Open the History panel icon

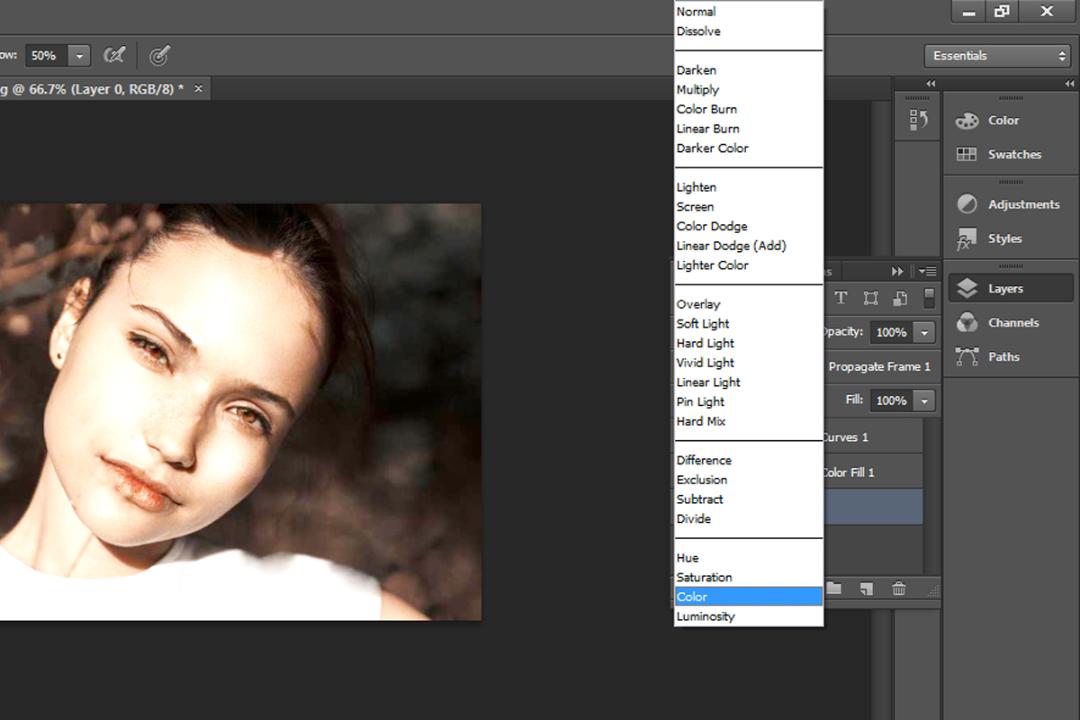click(x=918, y=121)
